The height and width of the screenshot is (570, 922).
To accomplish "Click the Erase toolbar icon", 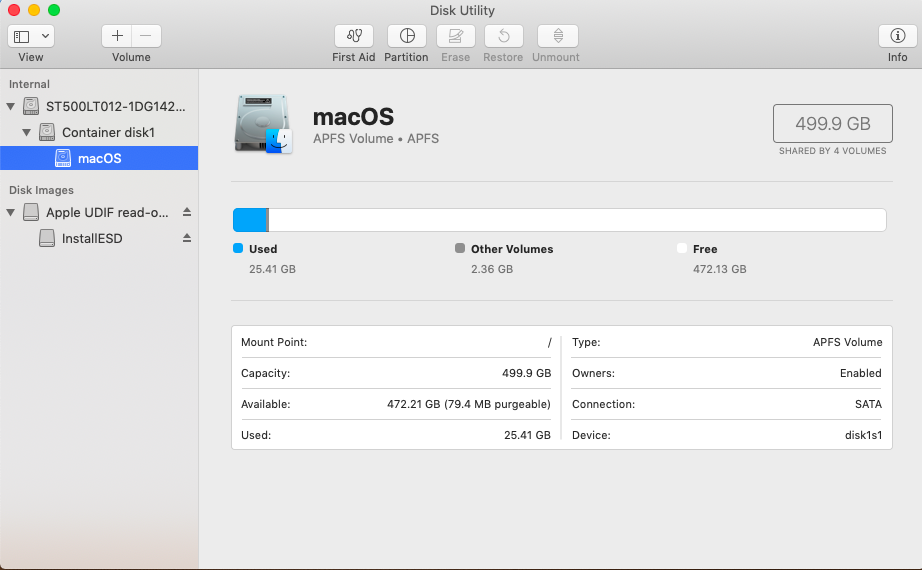I will tap(456, 36).
